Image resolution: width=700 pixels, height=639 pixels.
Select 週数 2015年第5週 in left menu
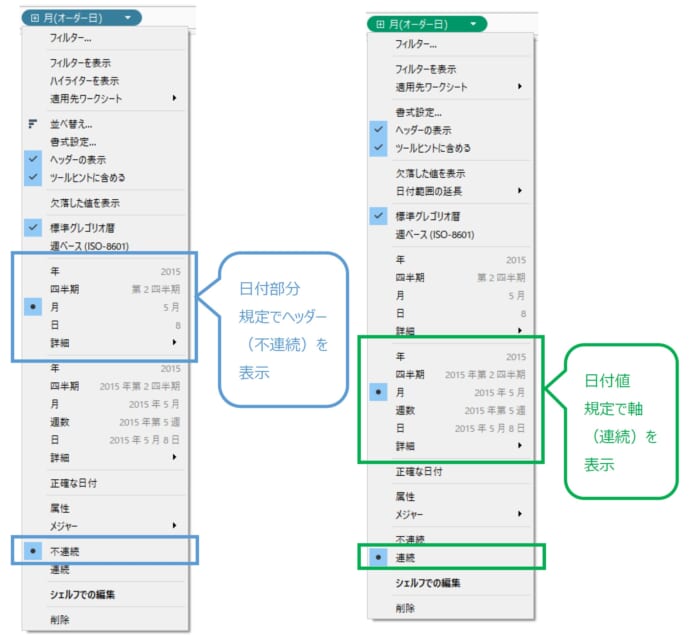[105, 422]
